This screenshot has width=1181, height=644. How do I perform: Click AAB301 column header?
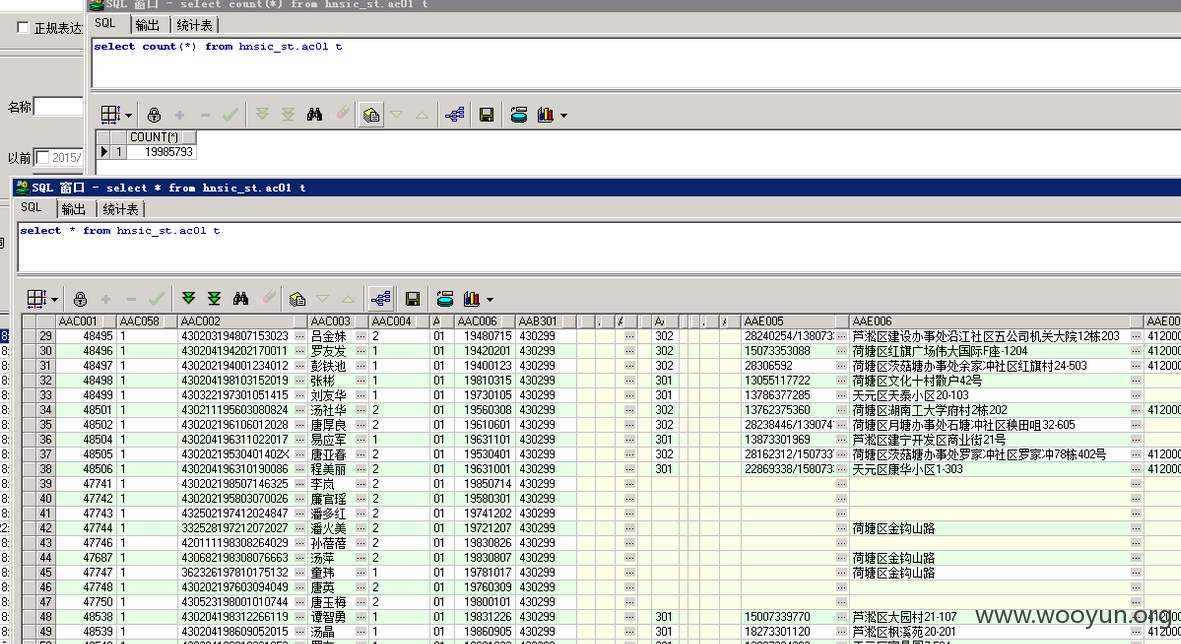(545, 321)
